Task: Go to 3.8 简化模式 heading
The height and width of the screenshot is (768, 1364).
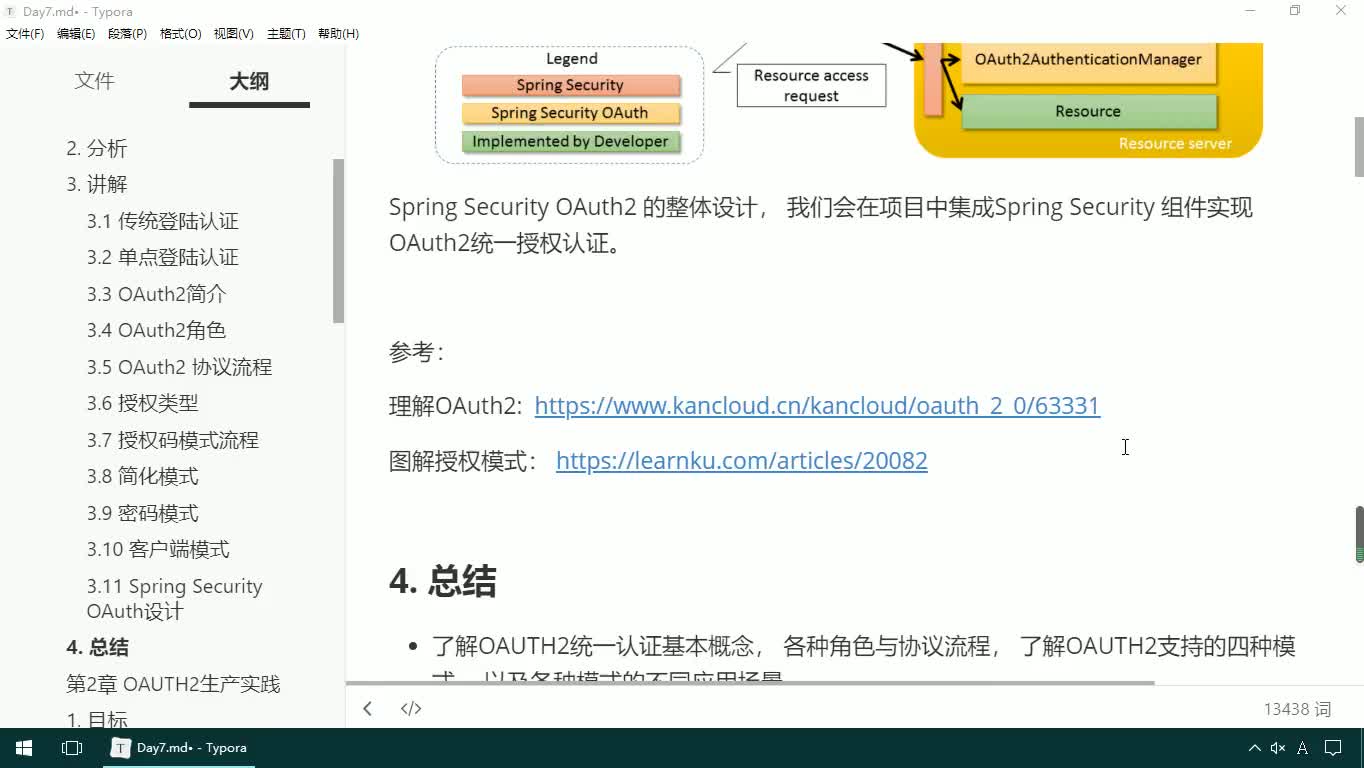Action: click(142, 476)
